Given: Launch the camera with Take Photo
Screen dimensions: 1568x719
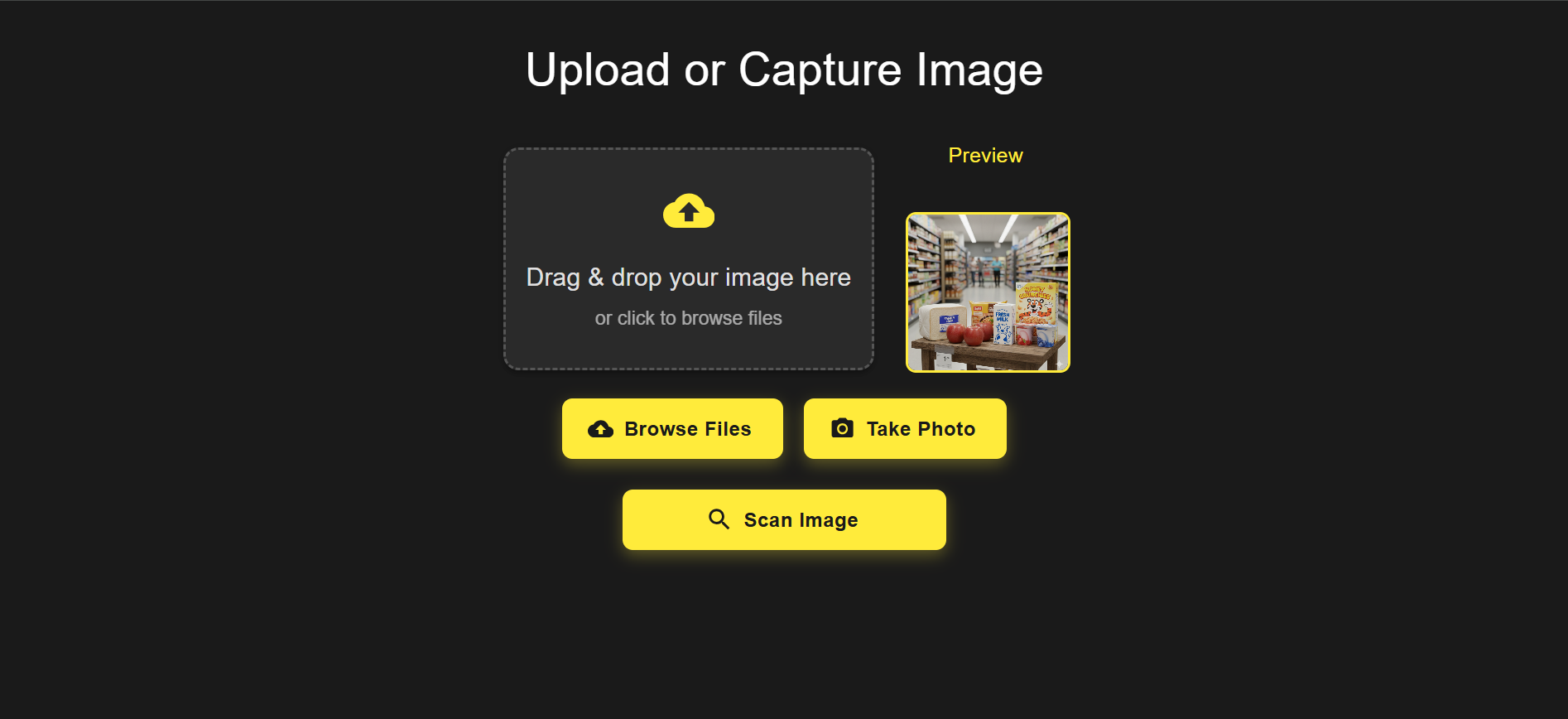Looking at the screenshot, I should coord(905,428).
